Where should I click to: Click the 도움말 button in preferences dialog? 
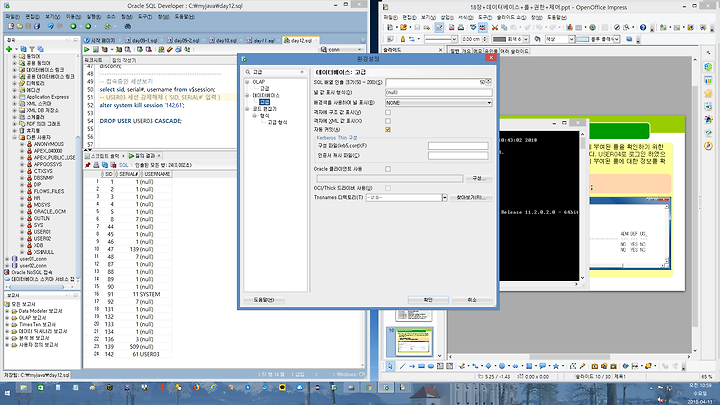(264, 300)
